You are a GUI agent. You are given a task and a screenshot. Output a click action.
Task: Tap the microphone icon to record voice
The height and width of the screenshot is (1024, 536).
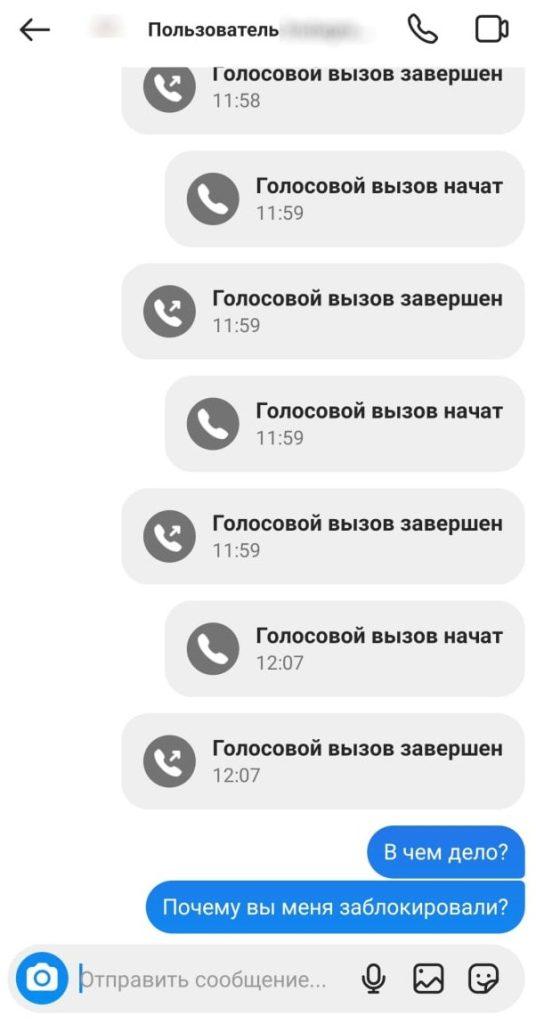[373, 978]
